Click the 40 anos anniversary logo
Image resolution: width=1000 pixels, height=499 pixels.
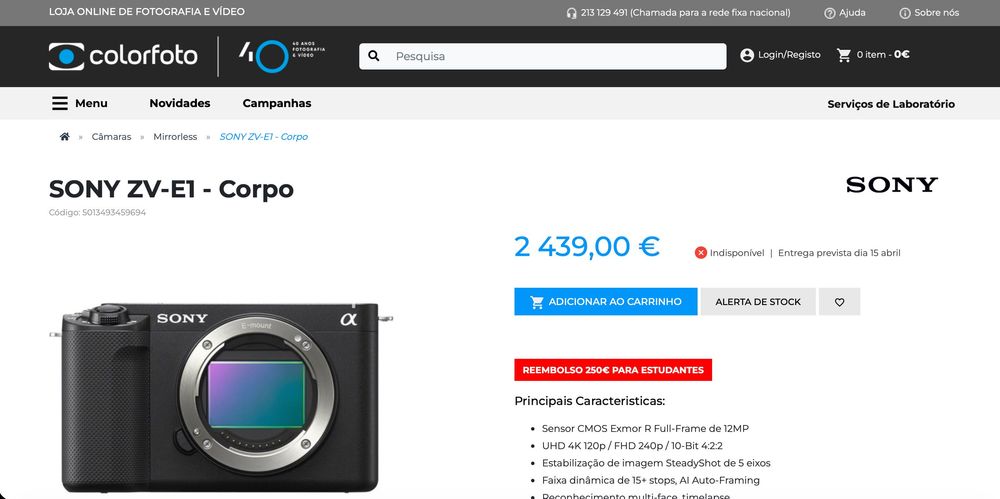pyautogui.click(x=282, y=56)
